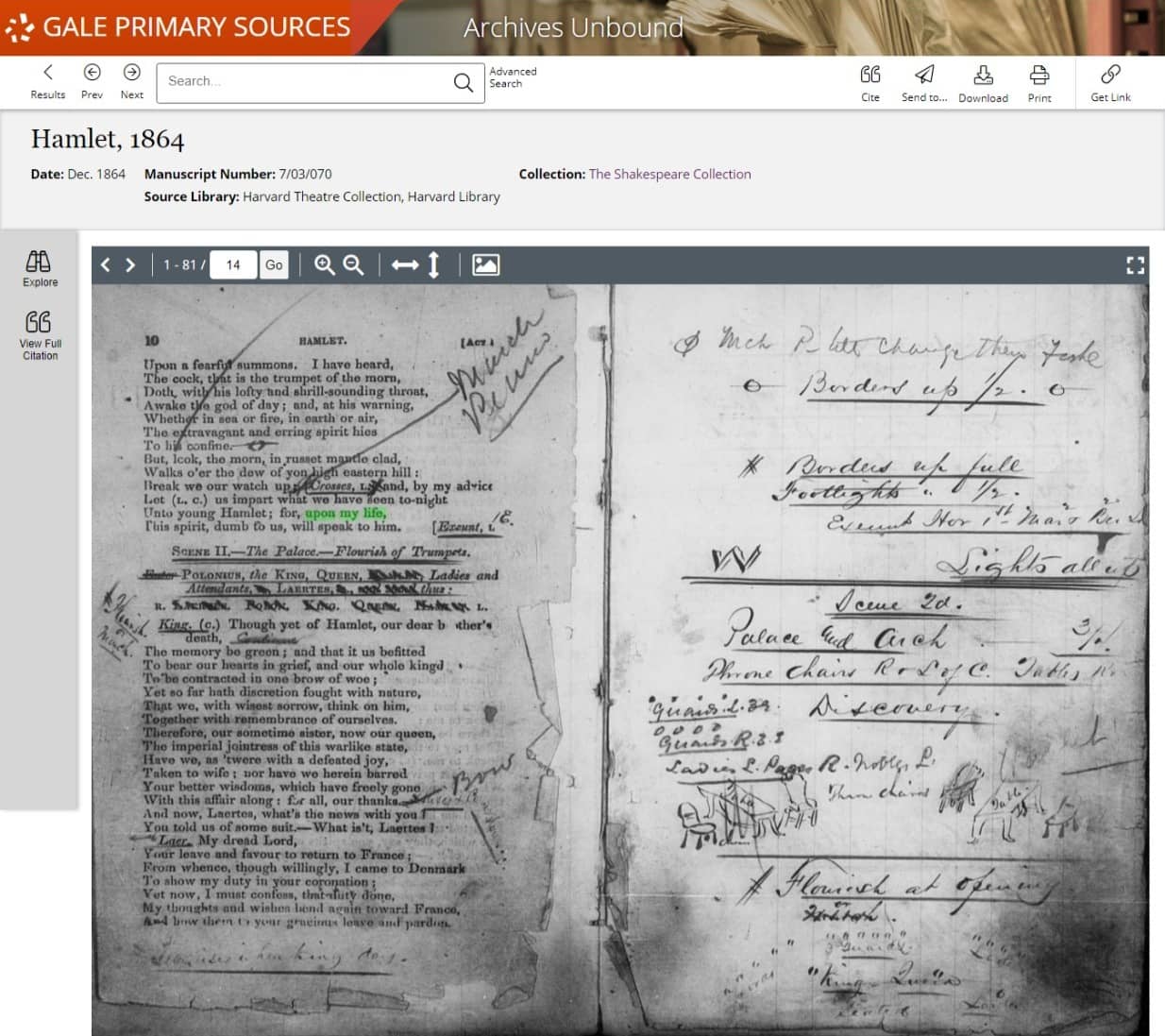Open the Prev document
Image resolution: width=1165 pixels, height=1036 pixels.
(92, 81)
